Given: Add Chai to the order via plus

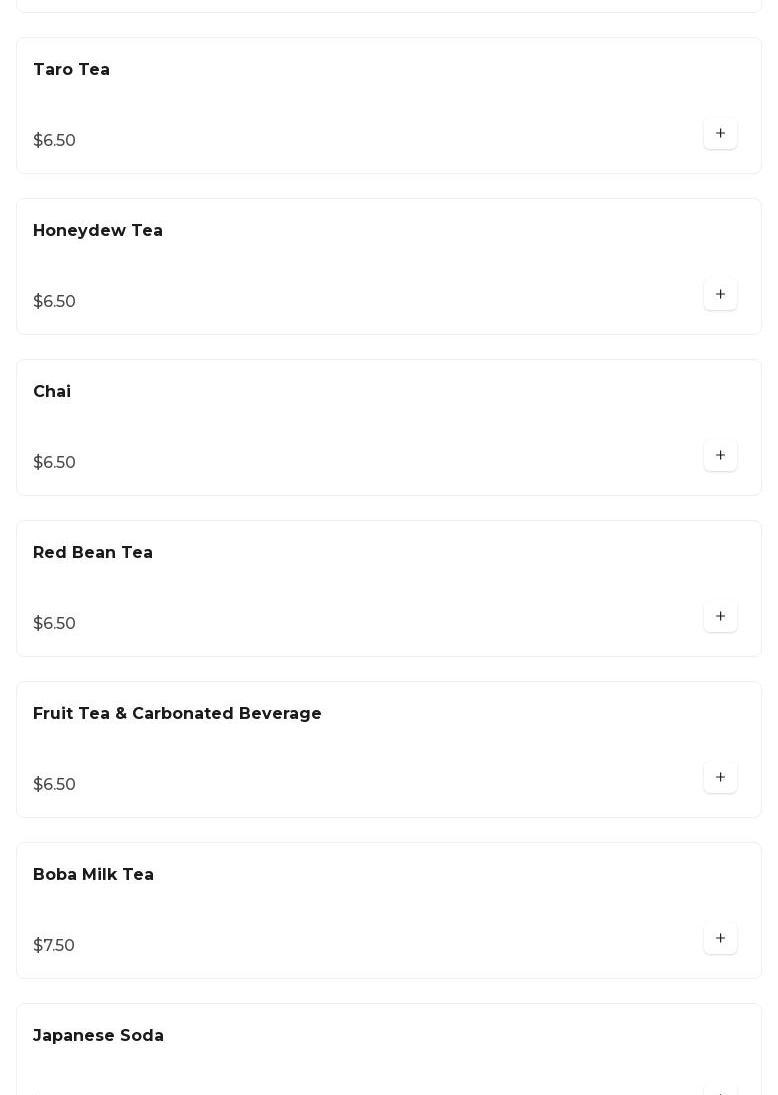Looking at the screenshot, I should (720, 455).
